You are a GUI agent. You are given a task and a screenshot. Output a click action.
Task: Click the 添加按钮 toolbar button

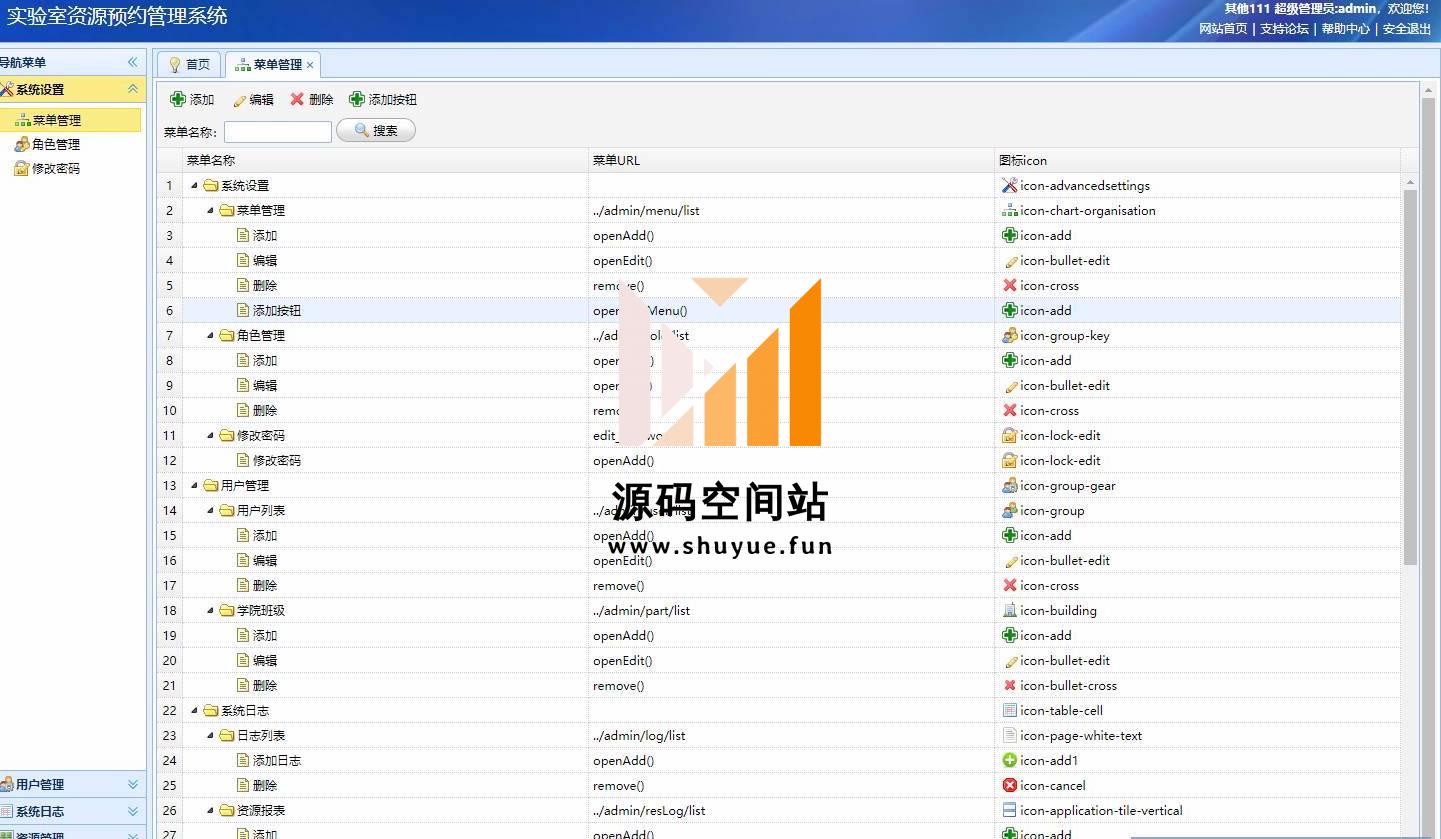(383, 99)
